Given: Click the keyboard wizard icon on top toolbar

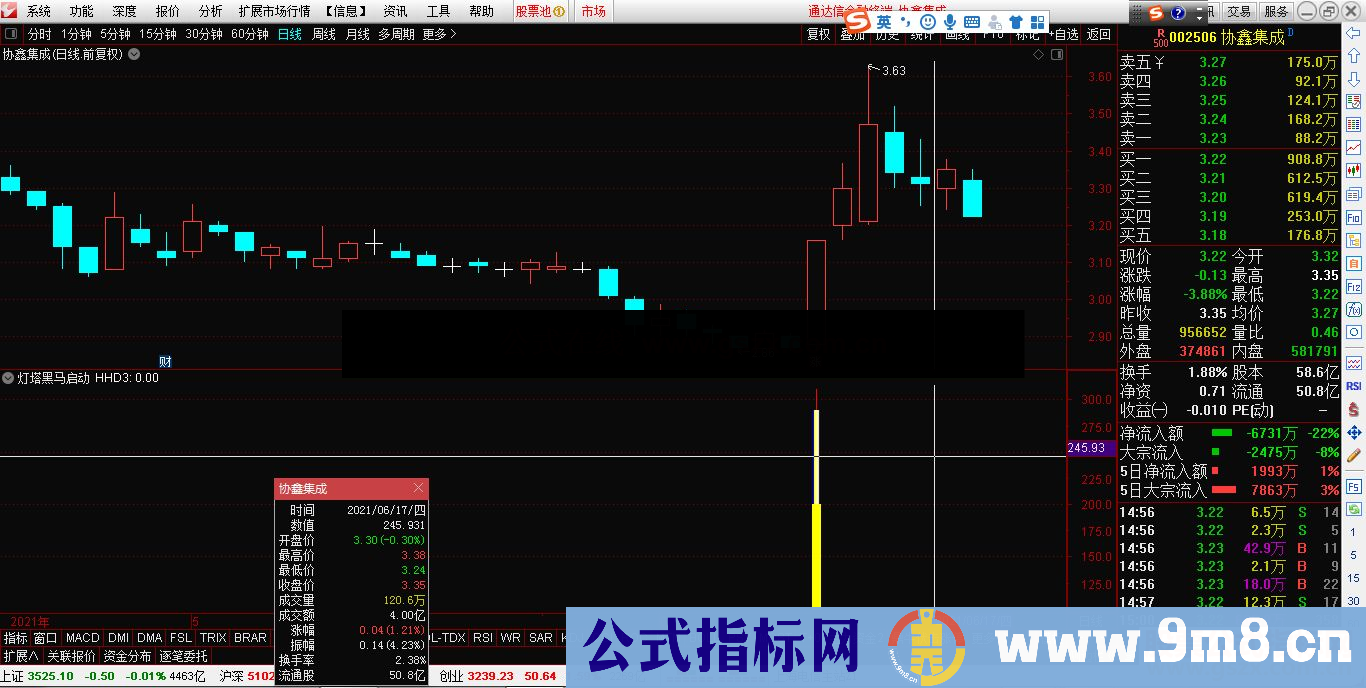Looking at the screenshot, I should 972,18.
